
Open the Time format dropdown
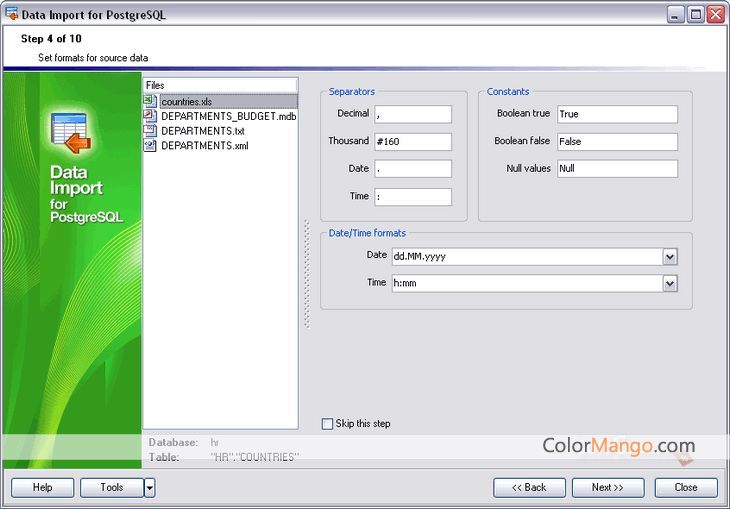coord(669,283)
